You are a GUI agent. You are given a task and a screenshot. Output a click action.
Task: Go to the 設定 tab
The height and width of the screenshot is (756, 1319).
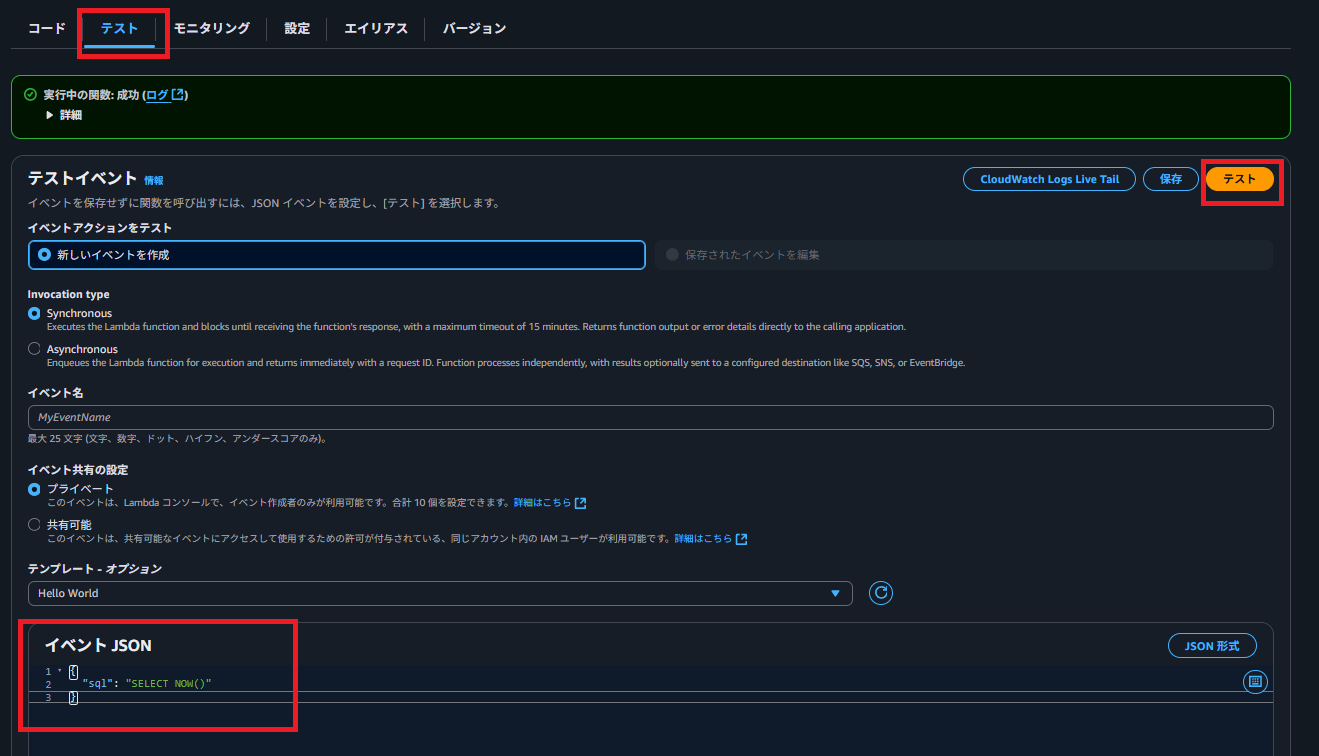tap(297, 28)
